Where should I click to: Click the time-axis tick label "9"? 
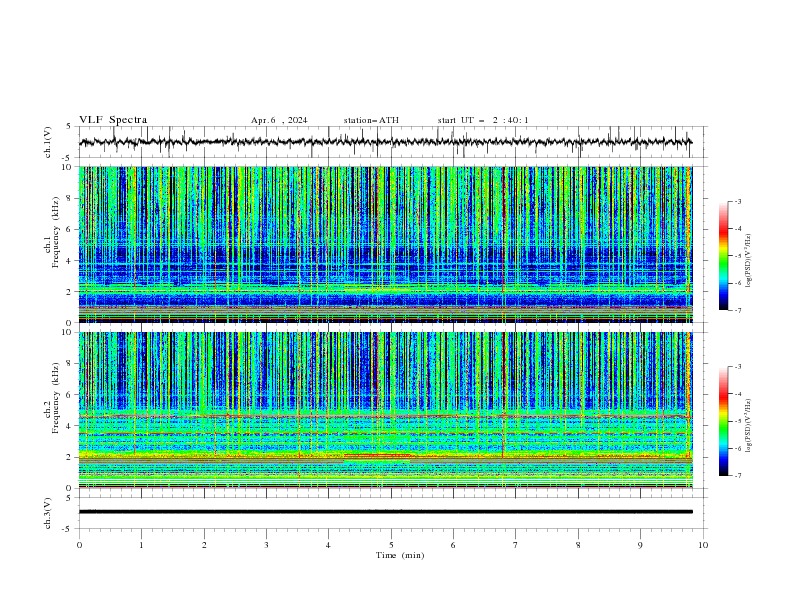click(640, 545)
